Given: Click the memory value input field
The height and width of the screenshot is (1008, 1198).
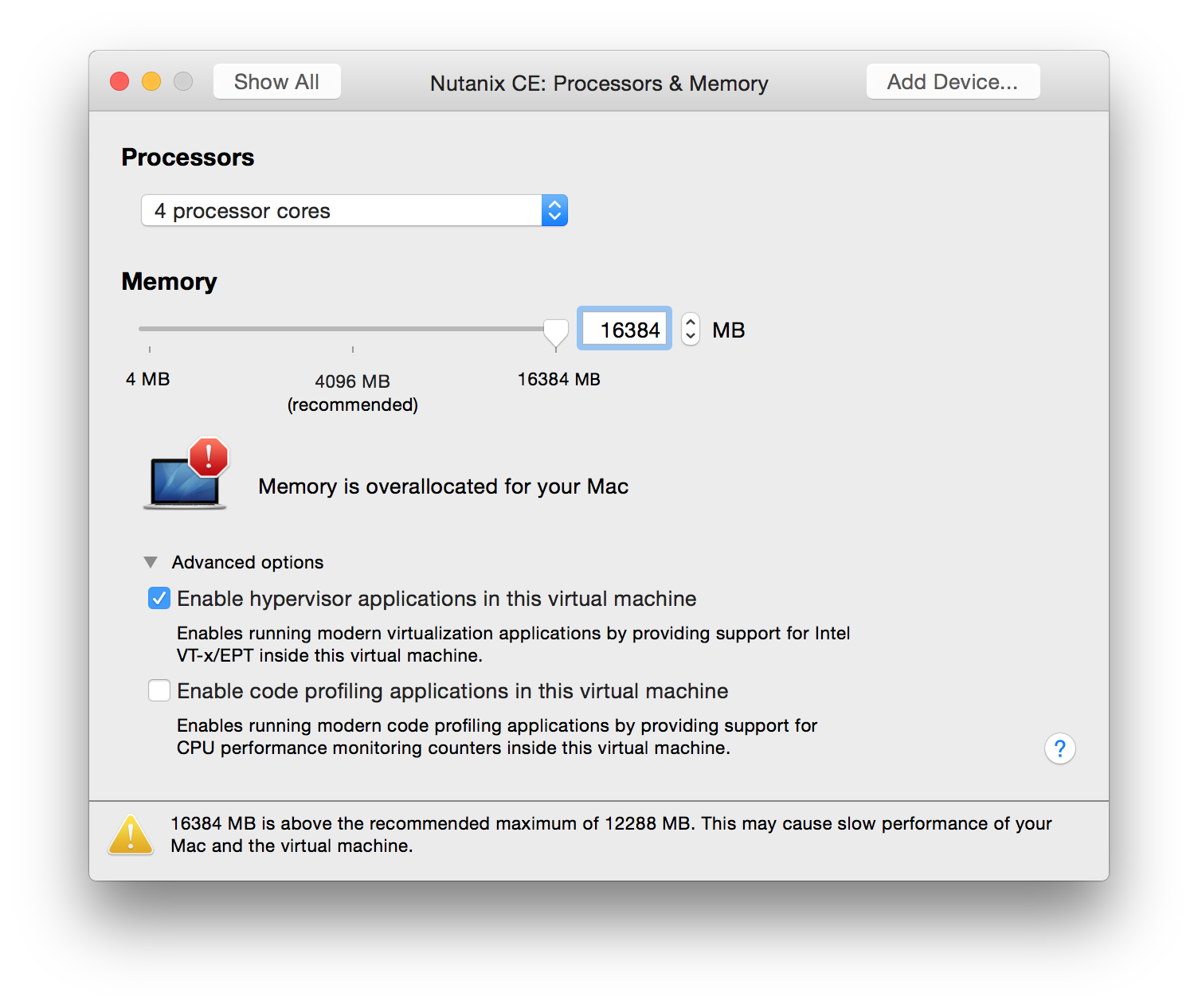Looking at the screenshot, I should (x=624, y=329).
